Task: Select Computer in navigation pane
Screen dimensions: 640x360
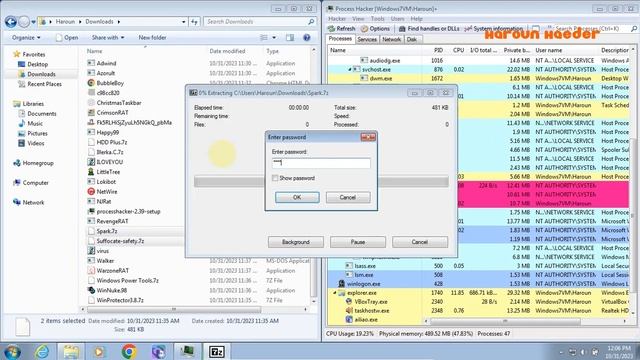Action: (x=36, y=182)
